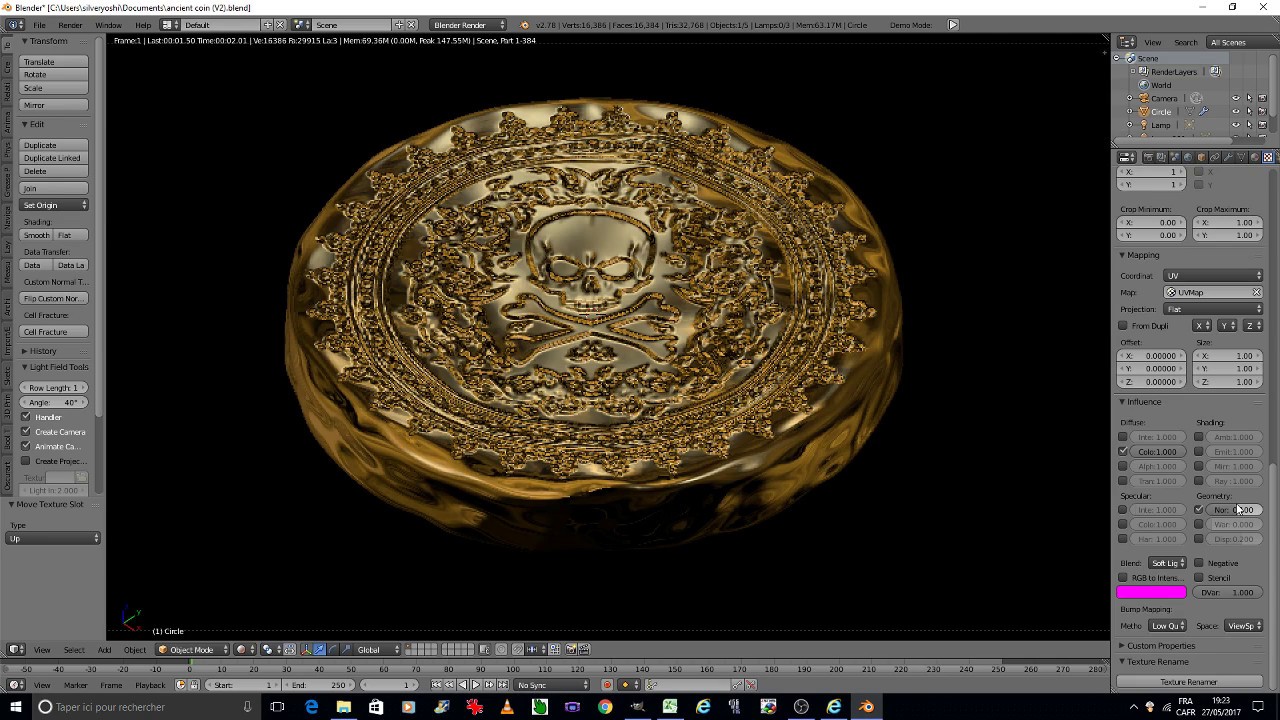Open the Marker menu in timeline
This screenshot has height=720, width=1280.
click(x=75, y=685)
